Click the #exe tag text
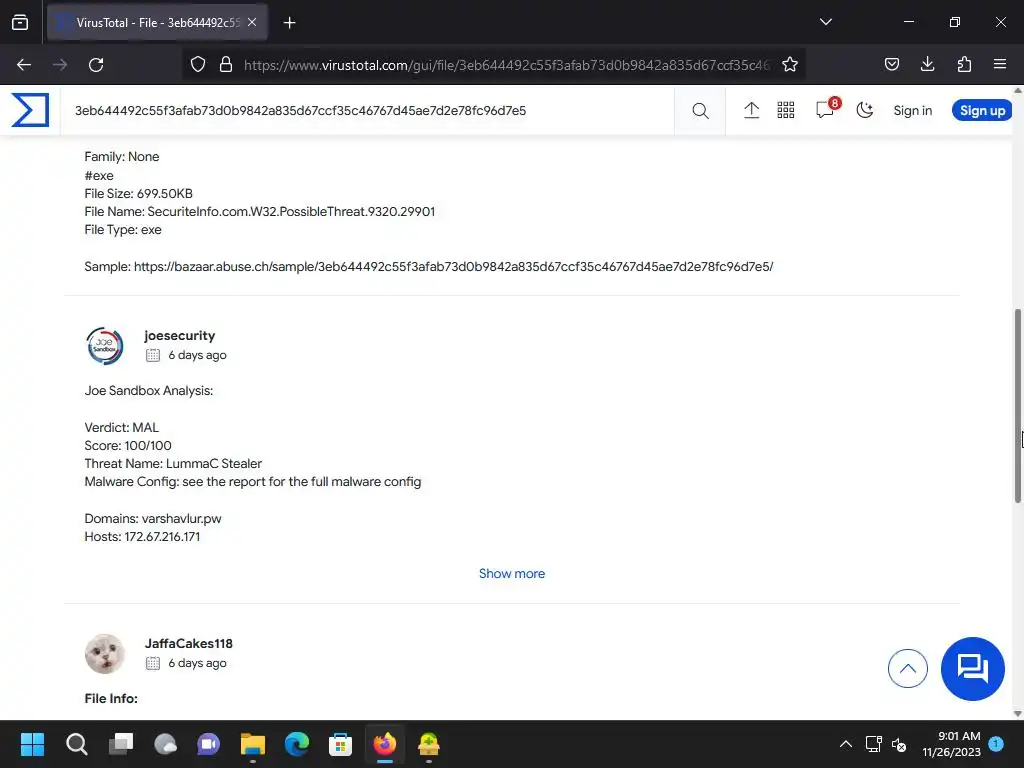Viewport: 1024px width, 768px height. pos(99,176)
